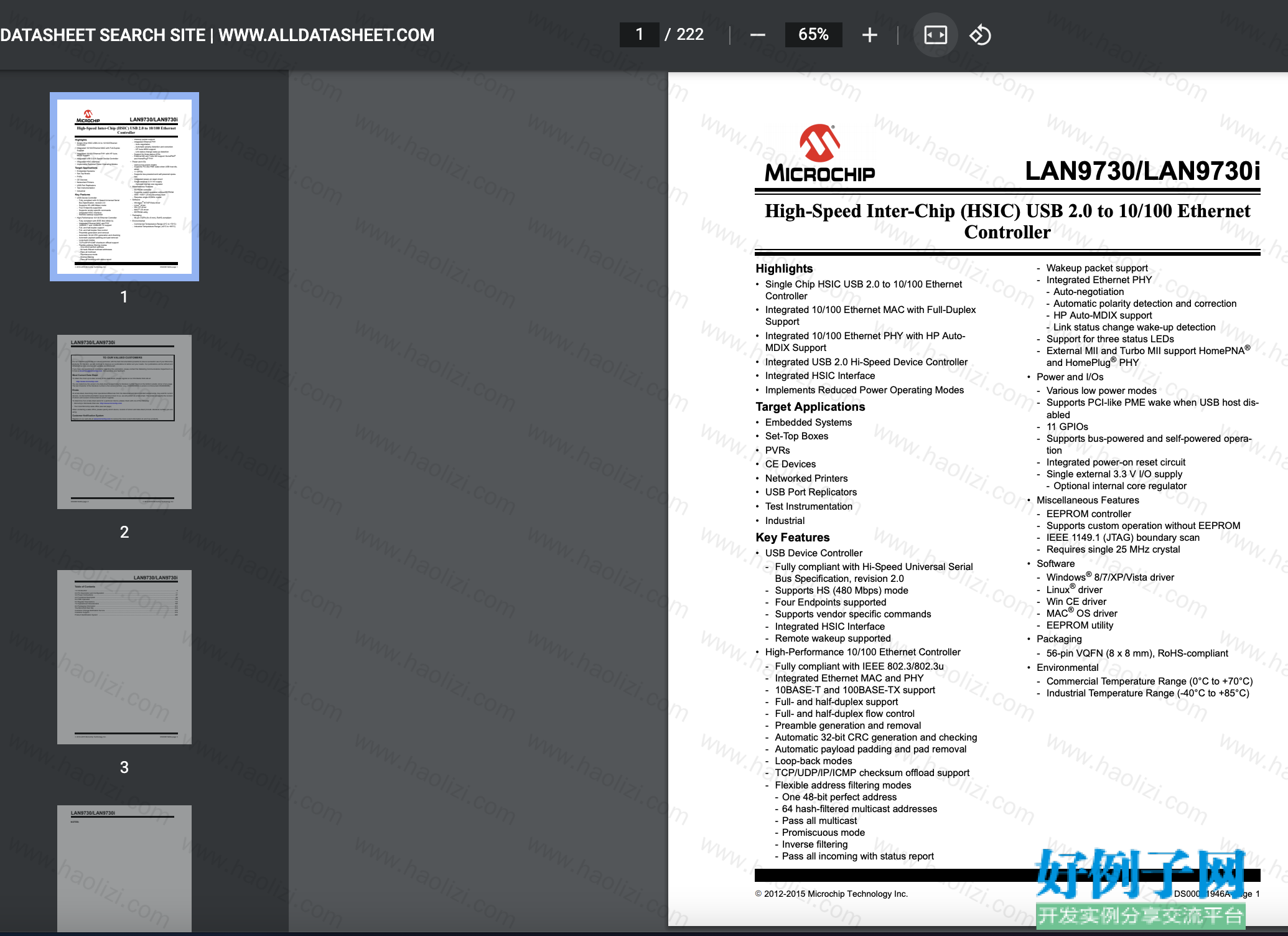Click '11 GPIOs' text
Viewport: 1288px width, 936px height.
1067,426
